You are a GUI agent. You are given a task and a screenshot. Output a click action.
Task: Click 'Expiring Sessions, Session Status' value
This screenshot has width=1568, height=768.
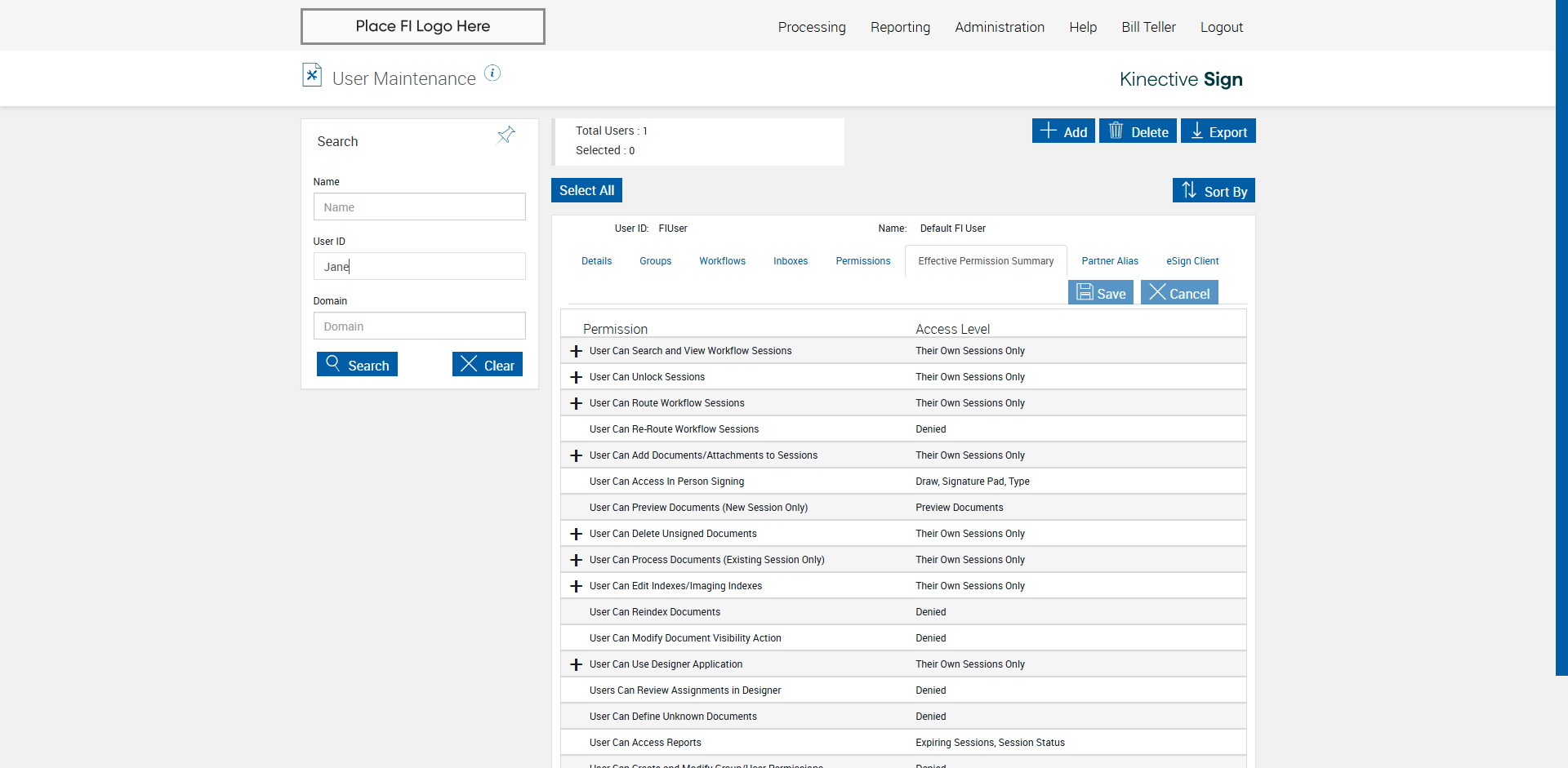click(990, 743)
